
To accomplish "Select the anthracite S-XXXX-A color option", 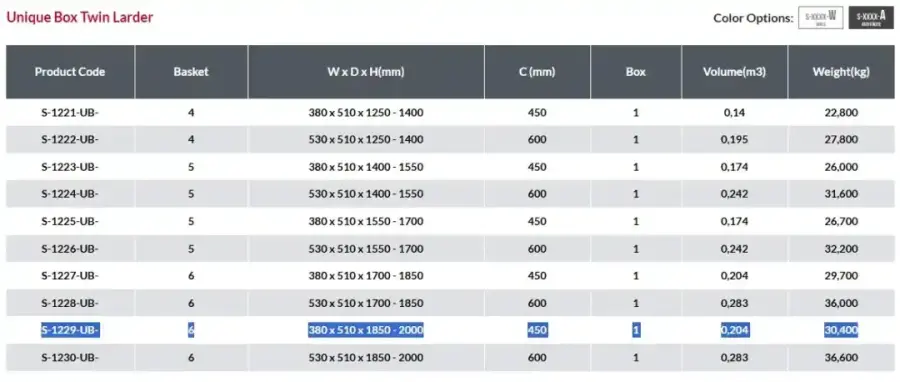I will point(871,18).
